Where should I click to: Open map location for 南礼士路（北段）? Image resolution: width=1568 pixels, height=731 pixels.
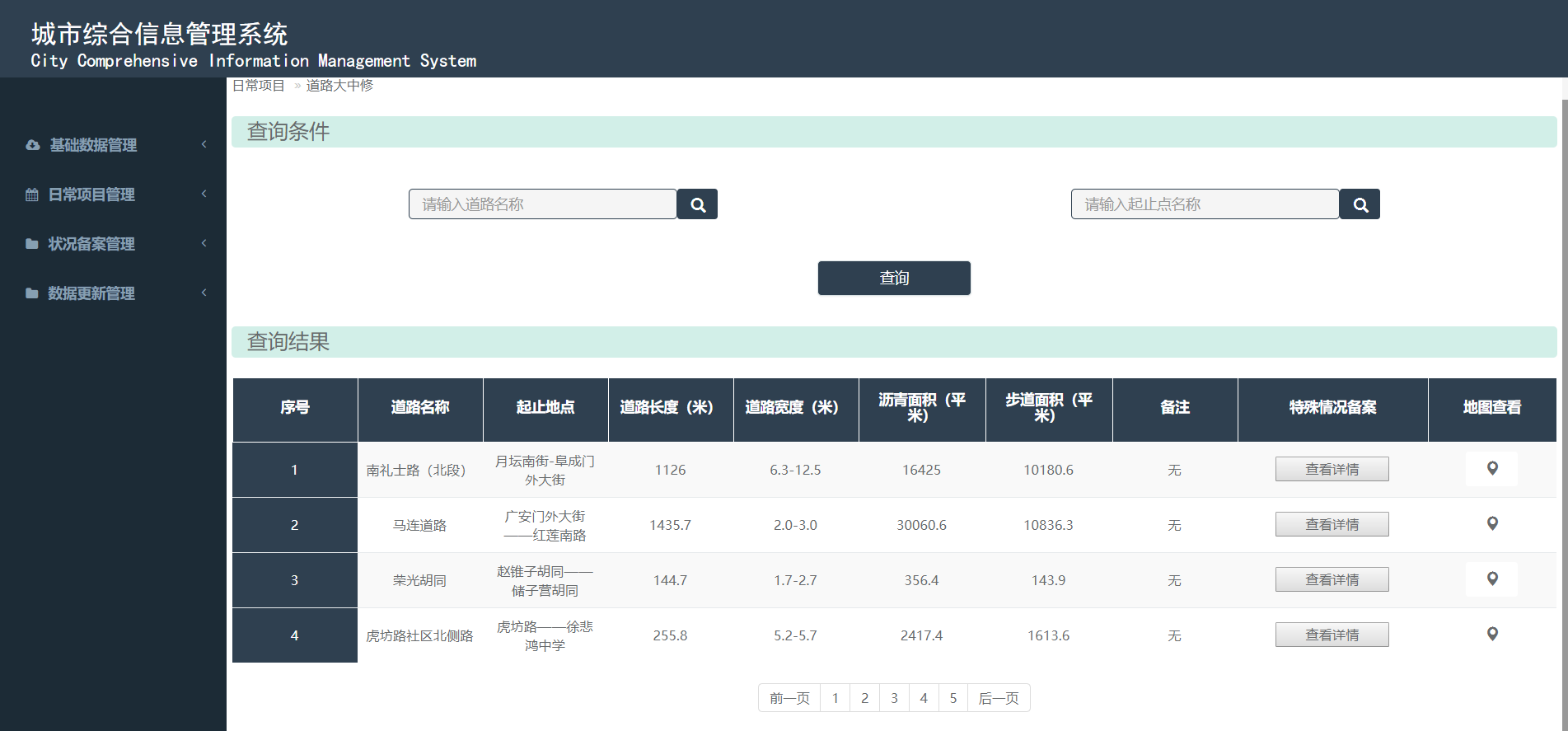(x=1491, y=469)
